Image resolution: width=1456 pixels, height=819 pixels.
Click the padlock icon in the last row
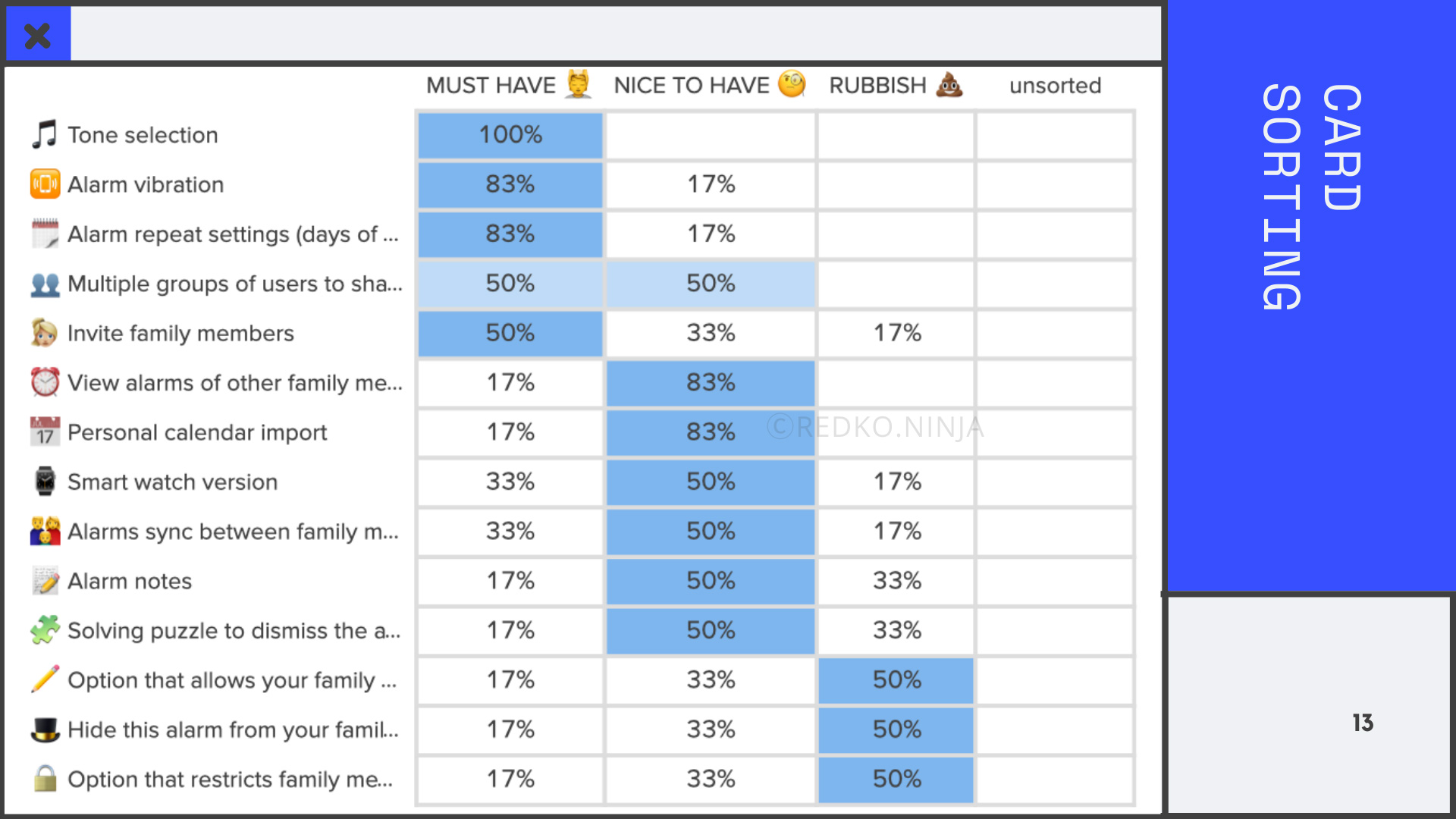[x=45, y=779]
